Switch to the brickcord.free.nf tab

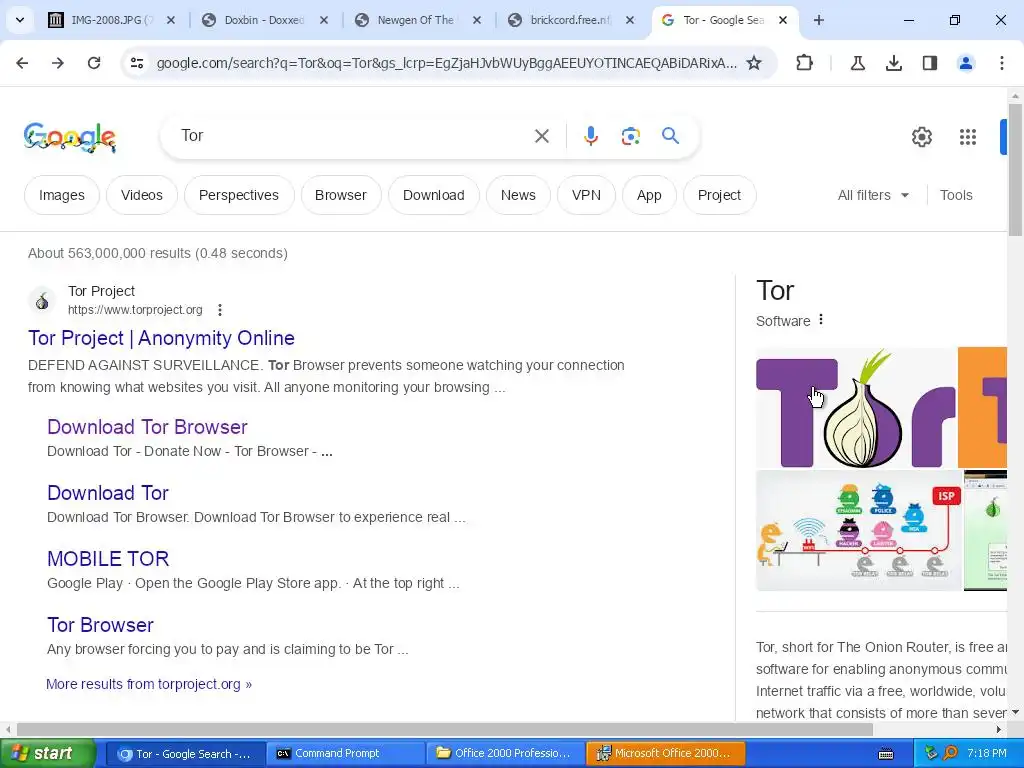pyautogui.click(x=569, y=20)
